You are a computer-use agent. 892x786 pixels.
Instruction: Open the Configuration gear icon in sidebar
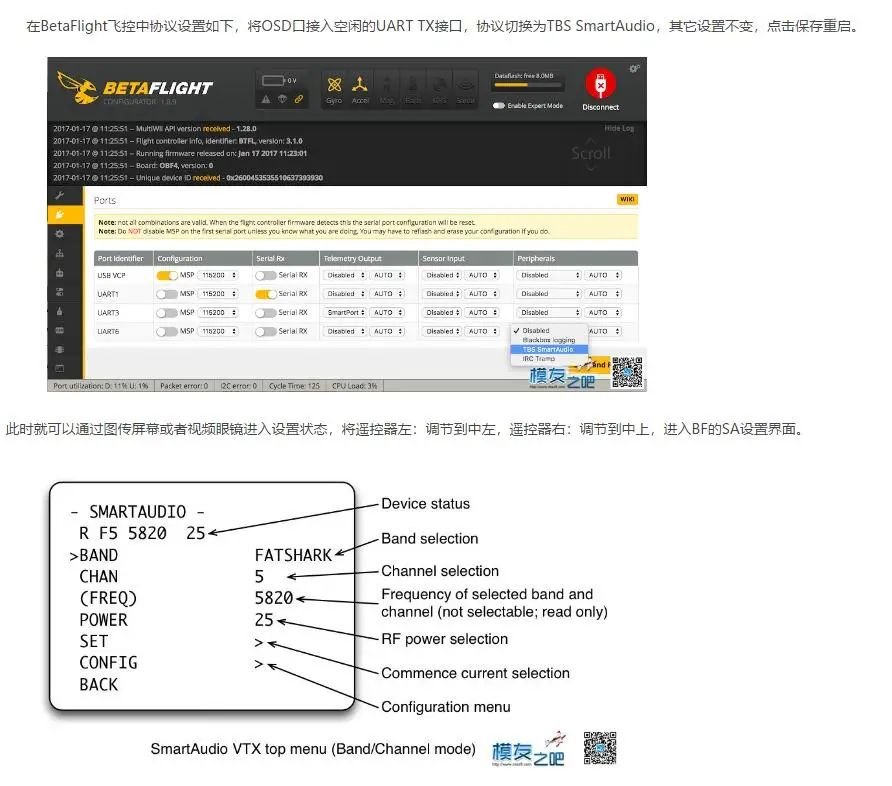click(59, 234)
